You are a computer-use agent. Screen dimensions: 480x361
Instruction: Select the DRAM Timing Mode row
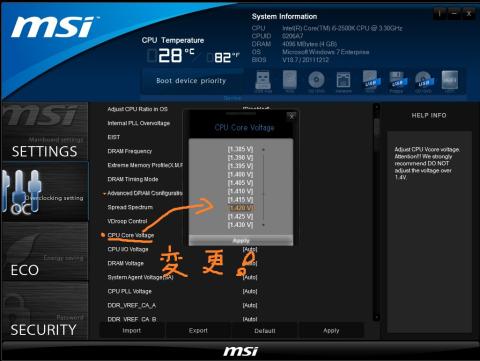pos(133,179)
